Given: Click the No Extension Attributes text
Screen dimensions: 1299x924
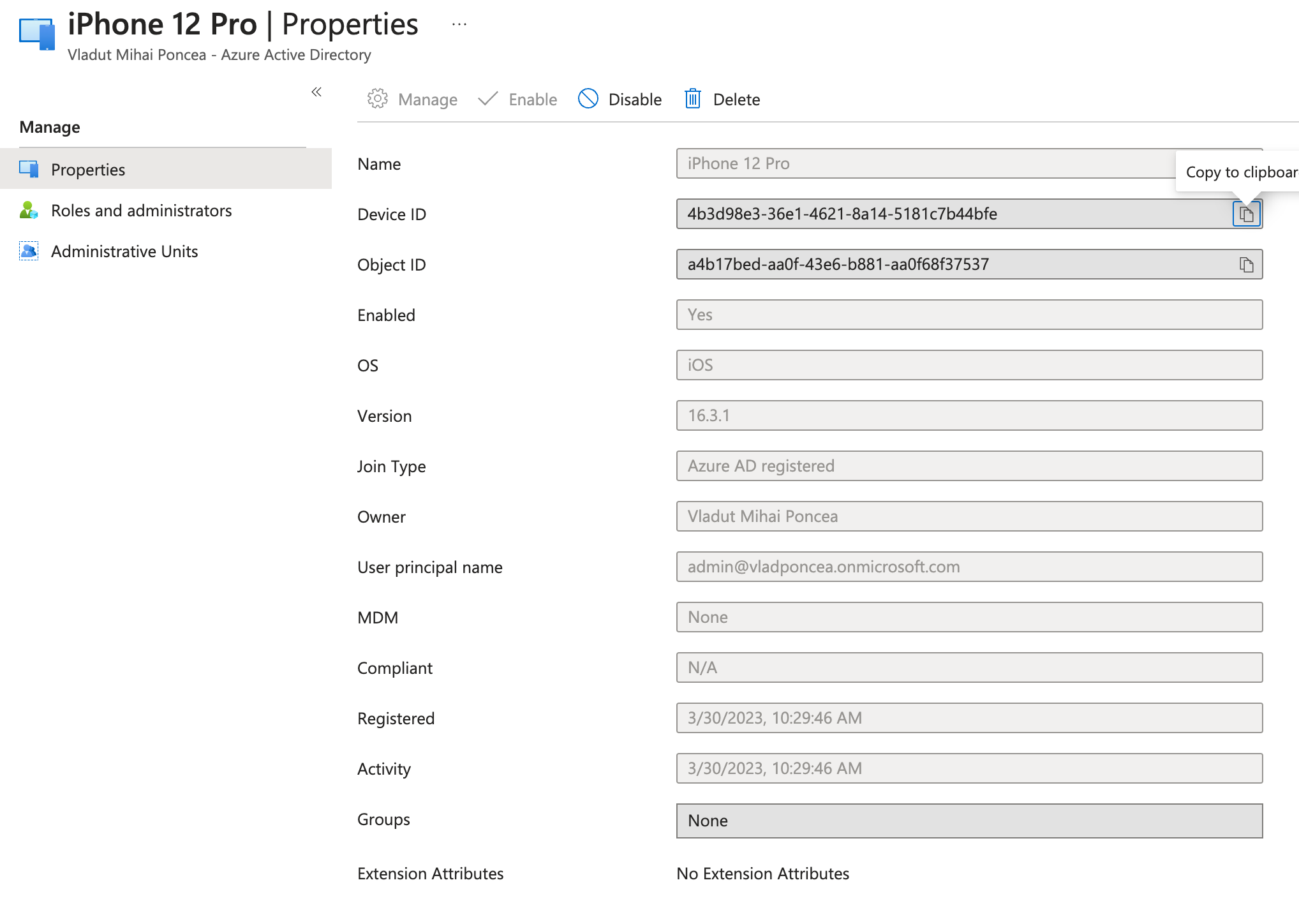Looking at the screenshot, I should point(762,874).
